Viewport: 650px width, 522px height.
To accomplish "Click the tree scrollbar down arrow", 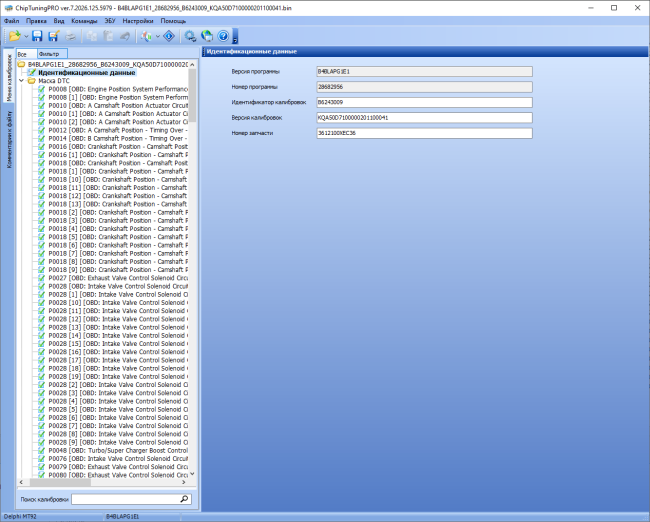I will point(192,474).
